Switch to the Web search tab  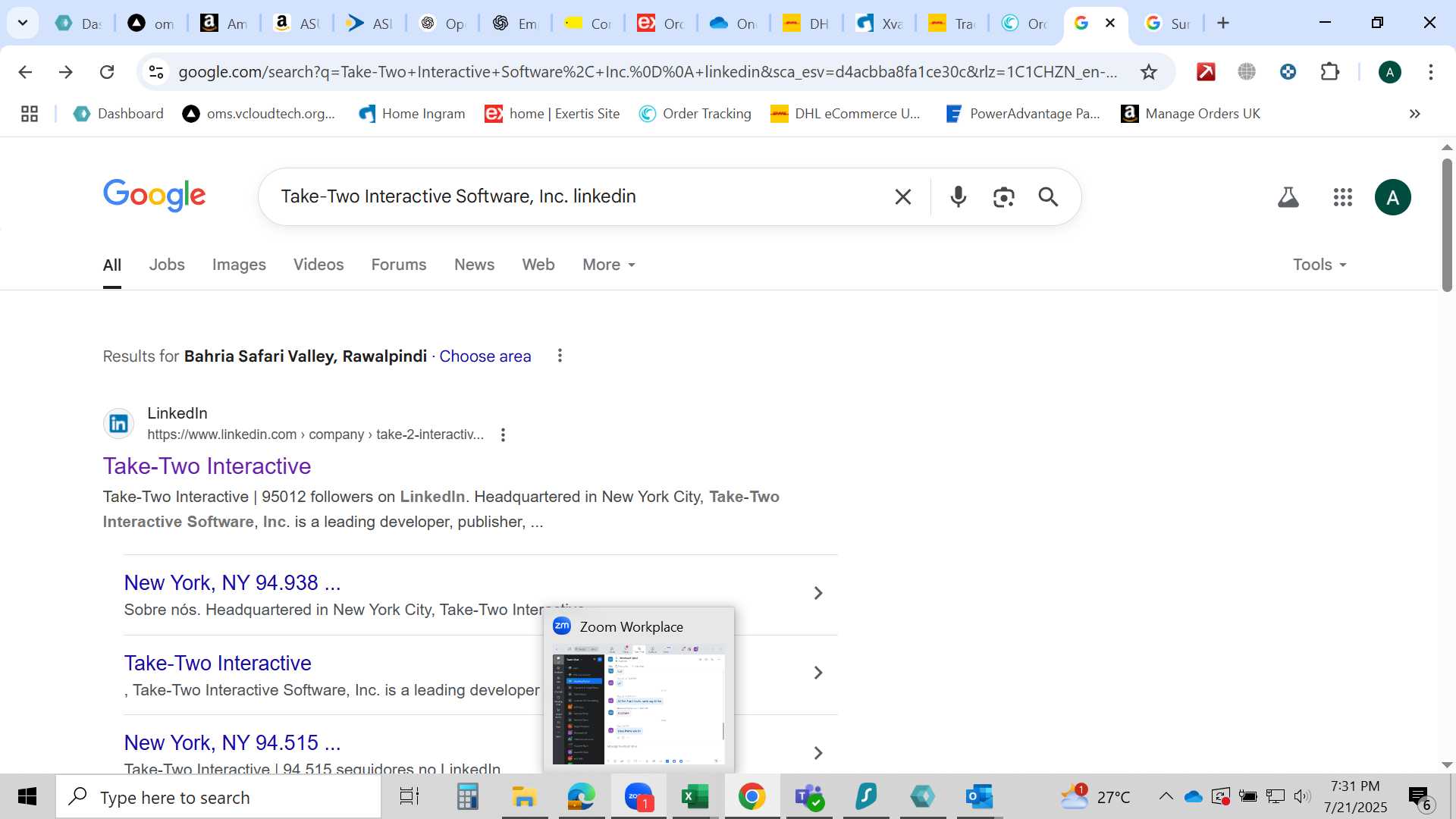tap(538, 265)
